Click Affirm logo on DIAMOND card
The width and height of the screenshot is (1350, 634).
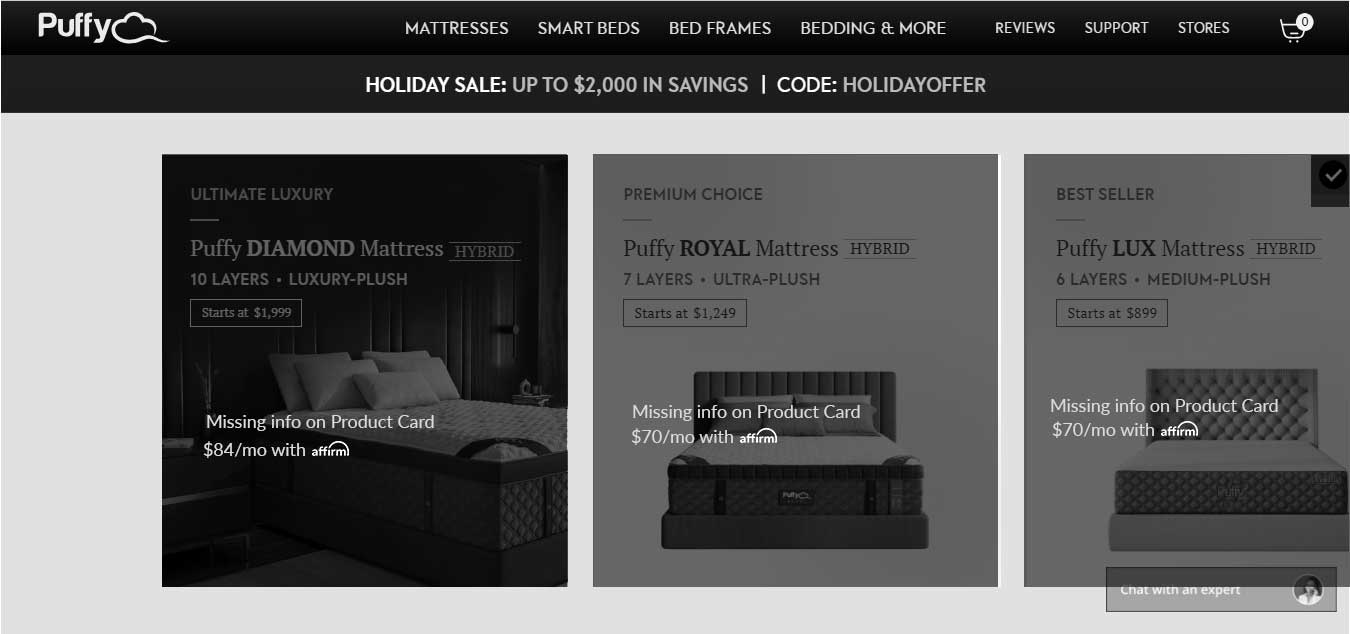pyautogui.click(x=330, y=450)
